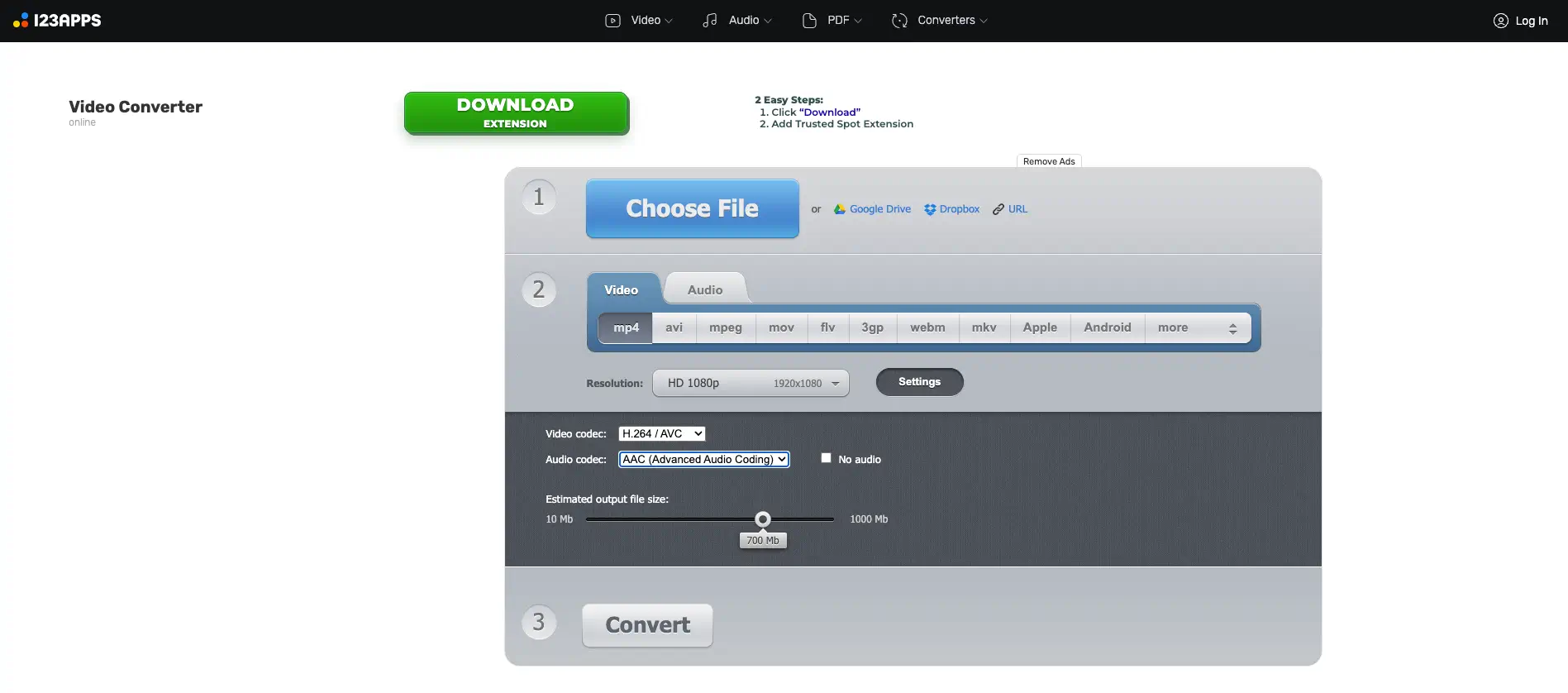This screenshot has width=1568, height=693.
Task: Toggle the Settings panel button
Action: point(919,382)
